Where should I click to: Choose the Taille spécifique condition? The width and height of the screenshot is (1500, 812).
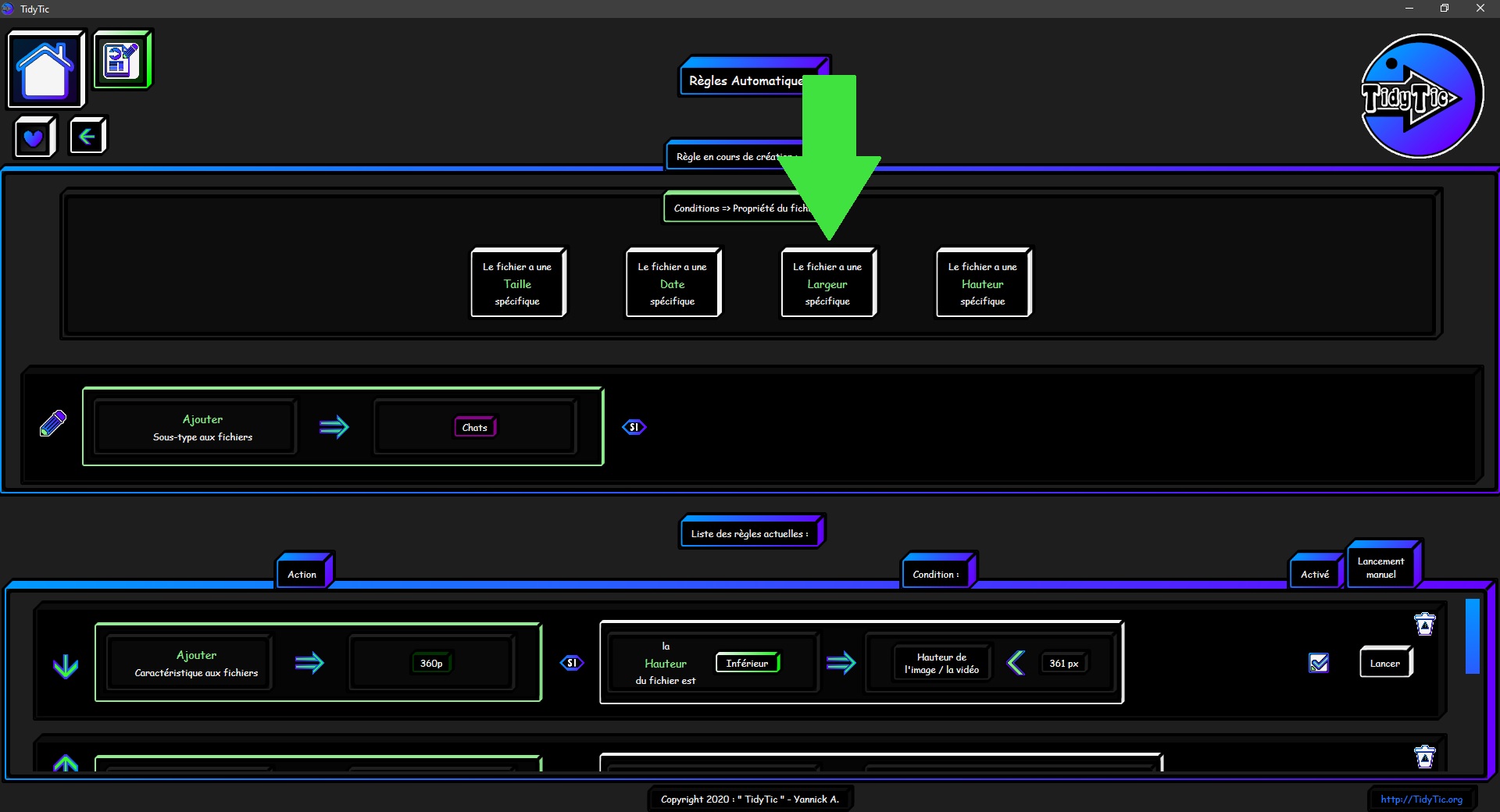click(x=517, y=283)
